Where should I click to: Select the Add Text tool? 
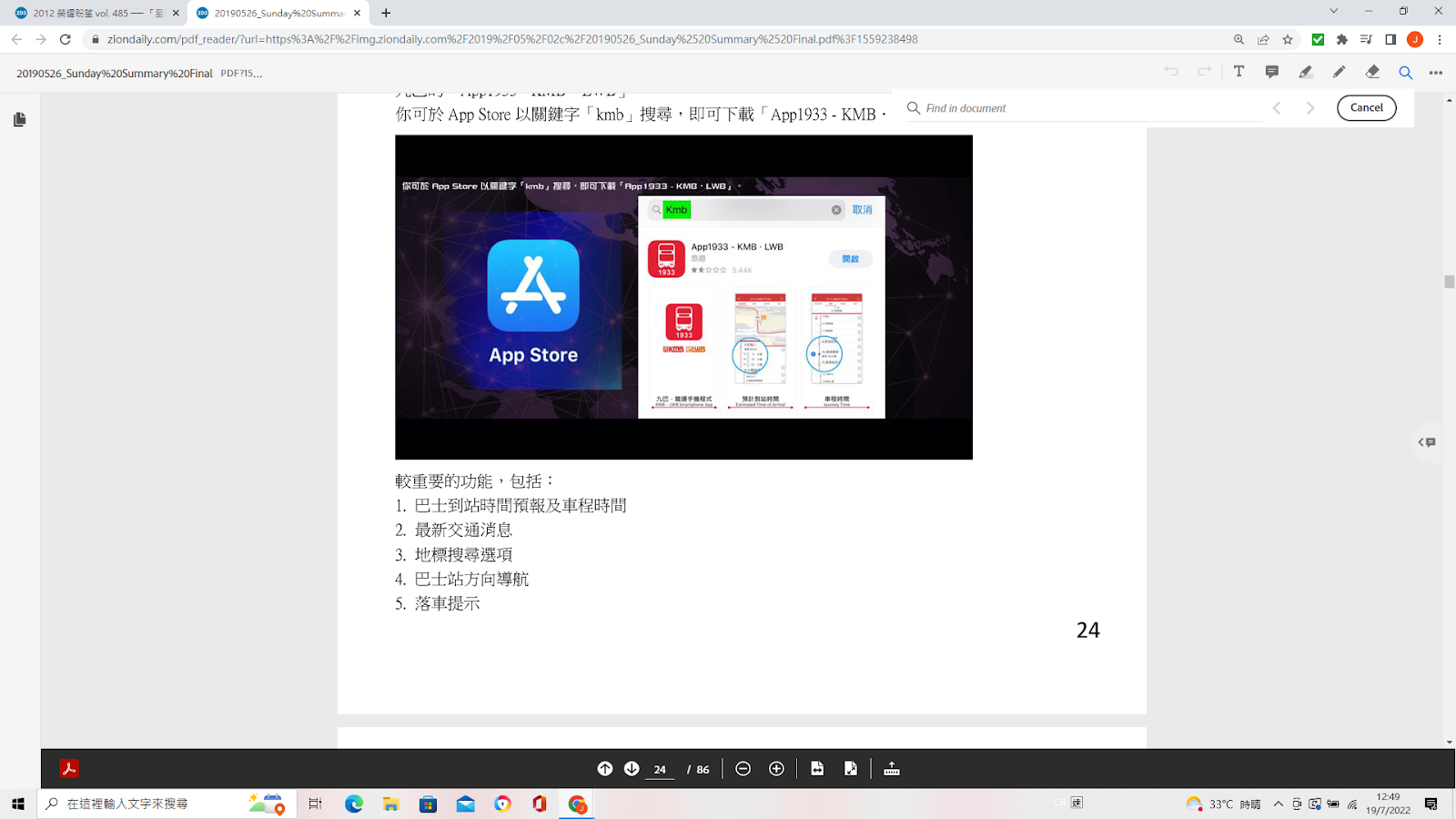[x=1239, y=72]
